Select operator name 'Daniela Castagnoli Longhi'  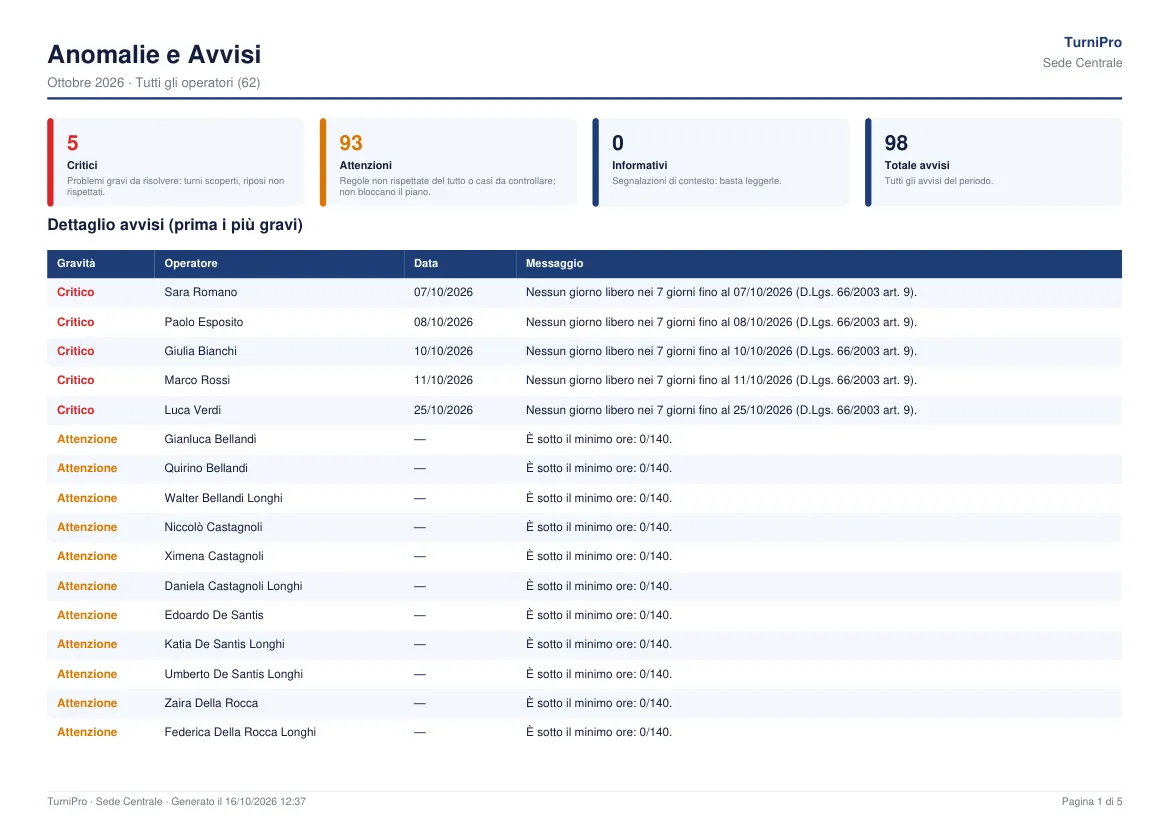coord(234,587)
